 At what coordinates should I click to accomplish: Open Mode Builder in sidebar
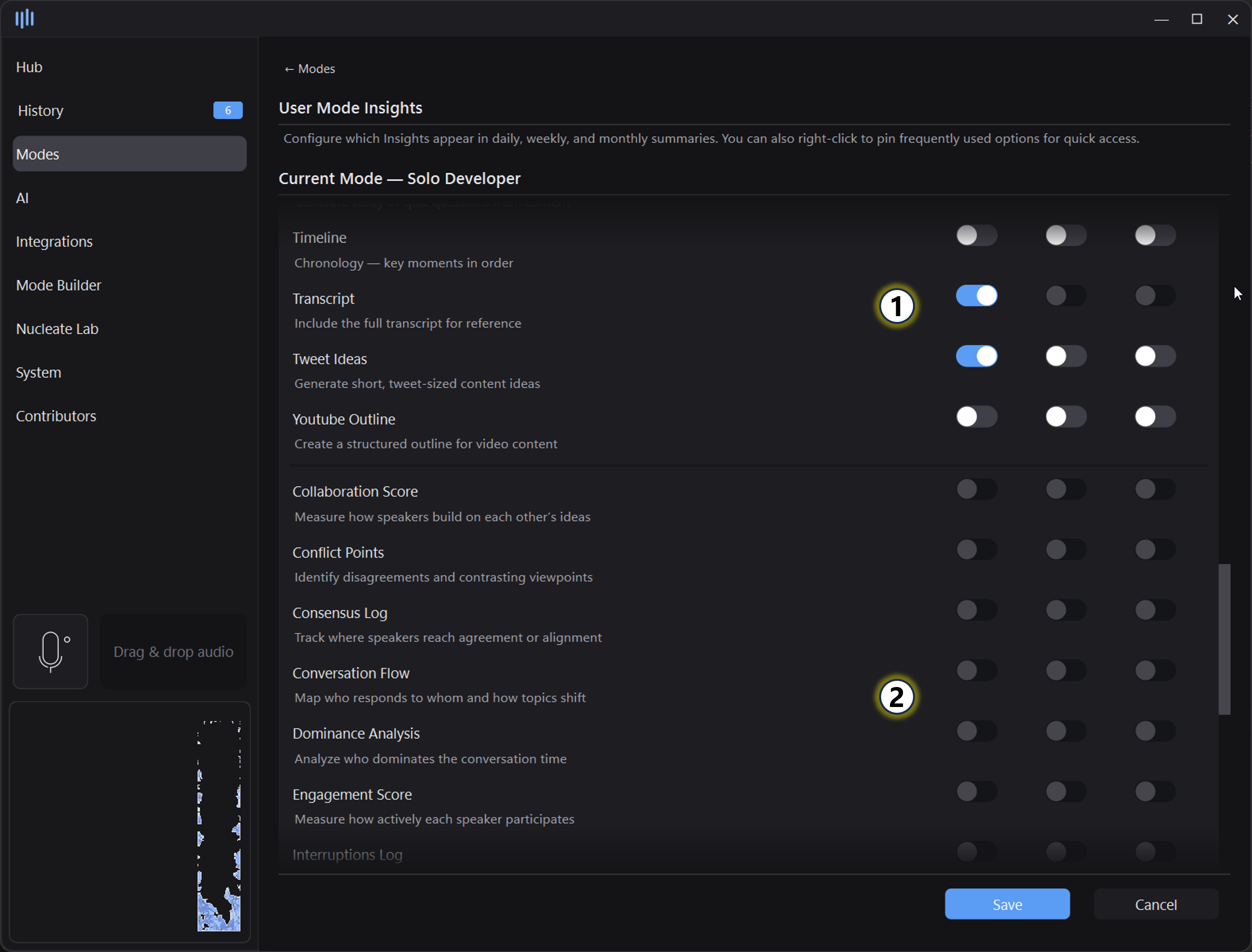pyautogui.click(x=58, y=285)
